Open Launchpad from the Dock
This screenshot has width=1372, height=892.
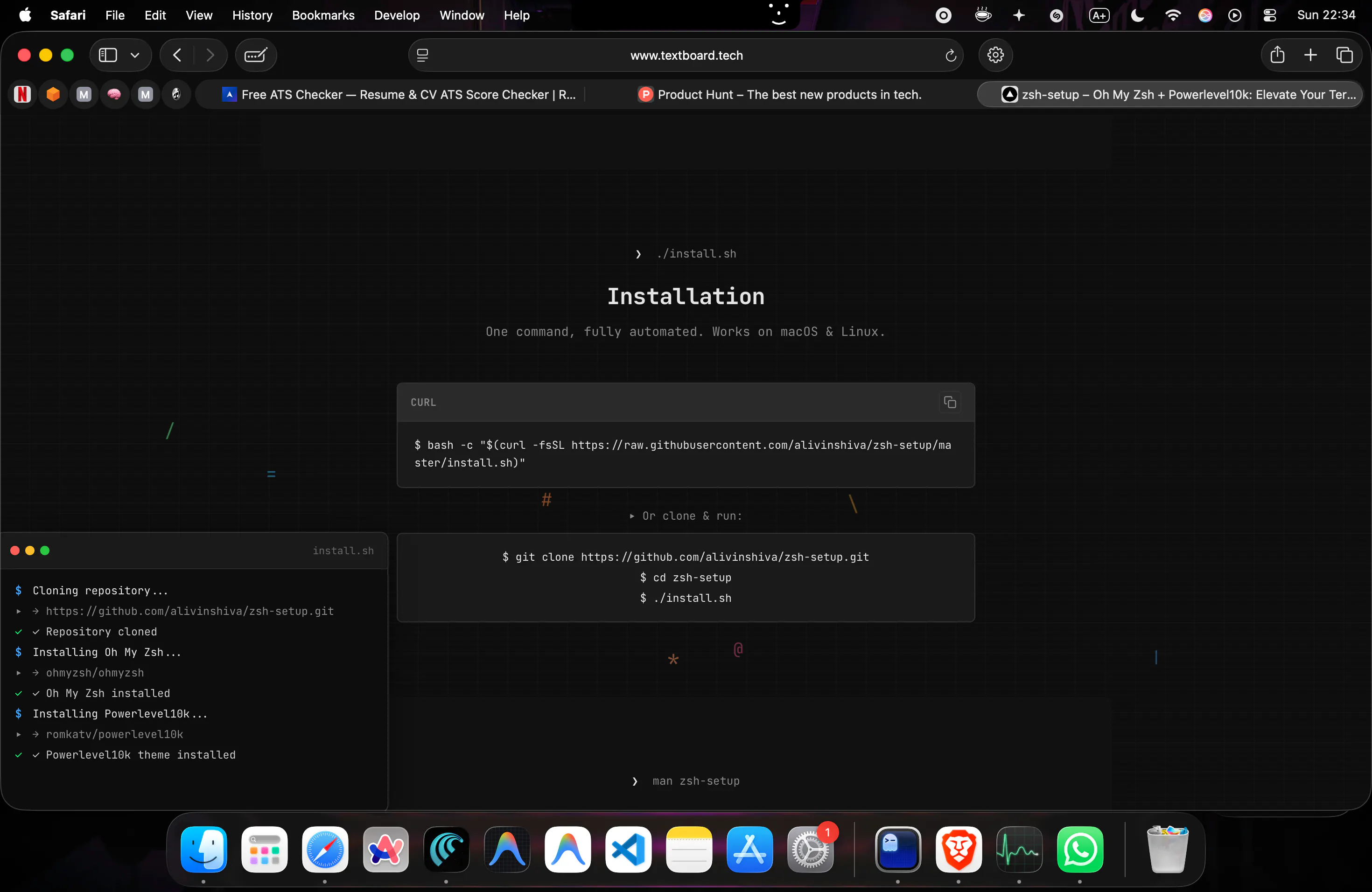pyautogui.click(x=265, y=850)
